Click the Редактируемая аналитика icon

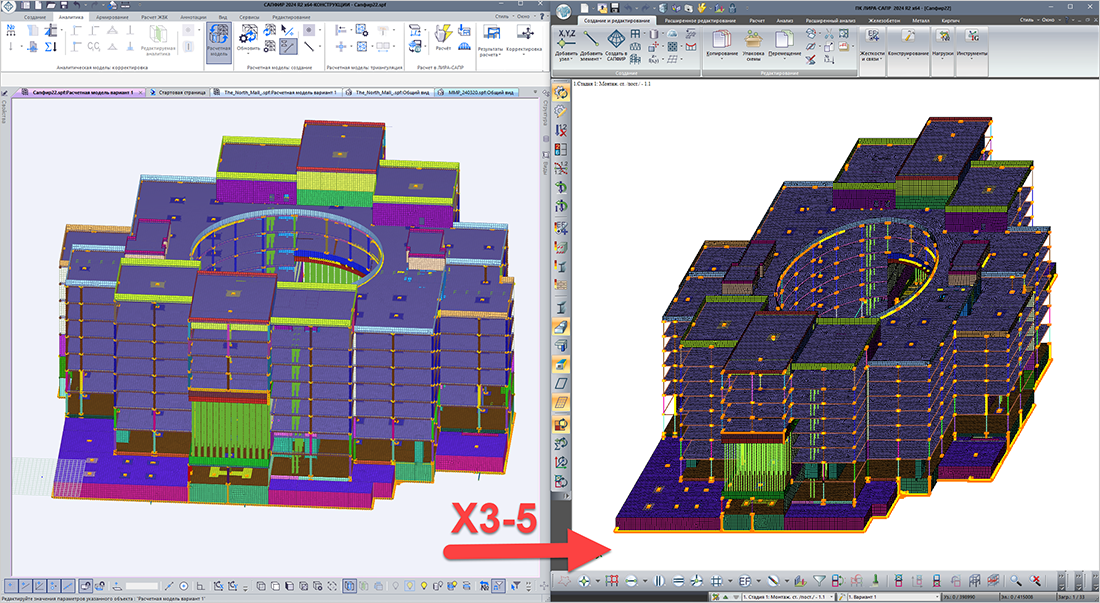pyautogui.click(x=158, y=40)
